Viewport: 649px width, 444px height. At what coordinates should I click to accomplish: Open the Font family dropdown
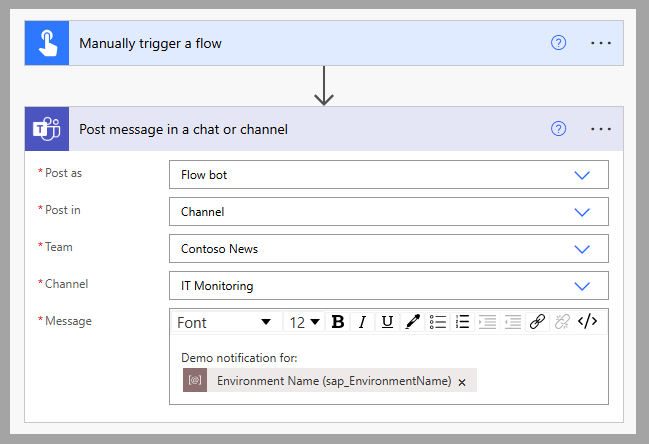(x=224, y=322)
